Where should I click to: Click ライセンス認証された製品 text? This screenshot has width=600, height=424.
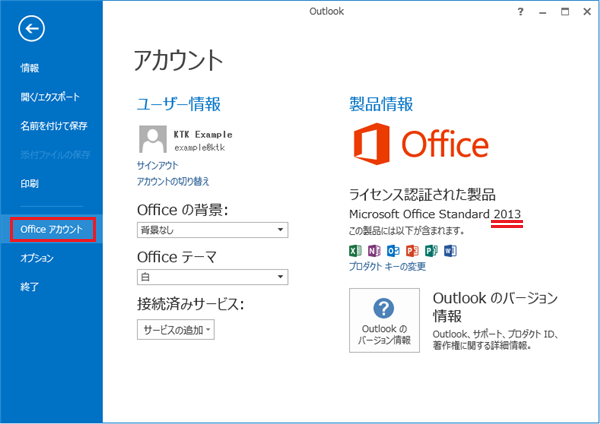(422, 194)
